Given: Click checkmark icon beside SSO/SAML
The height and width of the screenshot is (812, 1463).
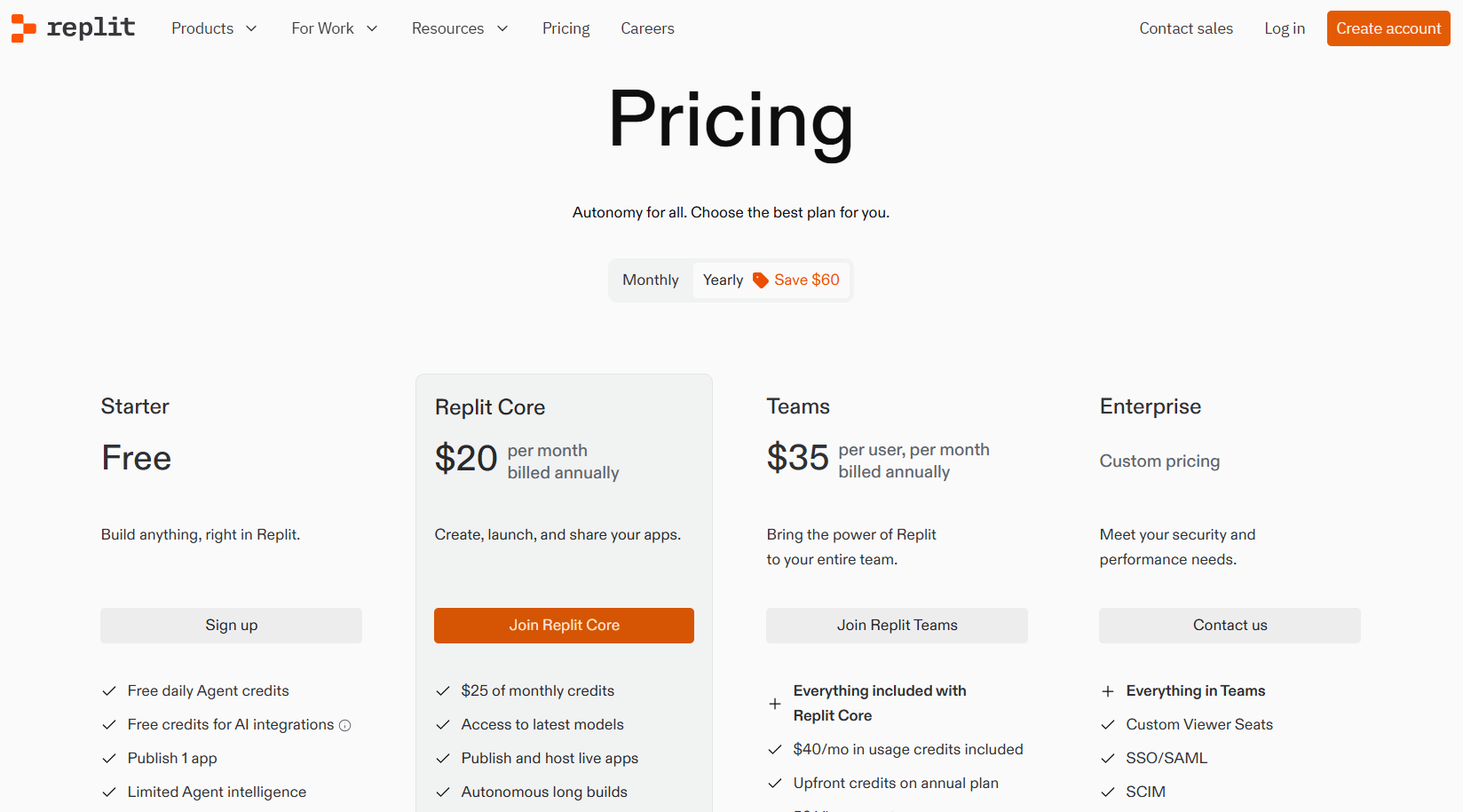Looking at the screenshot, I should click(x=1108, y=759).
